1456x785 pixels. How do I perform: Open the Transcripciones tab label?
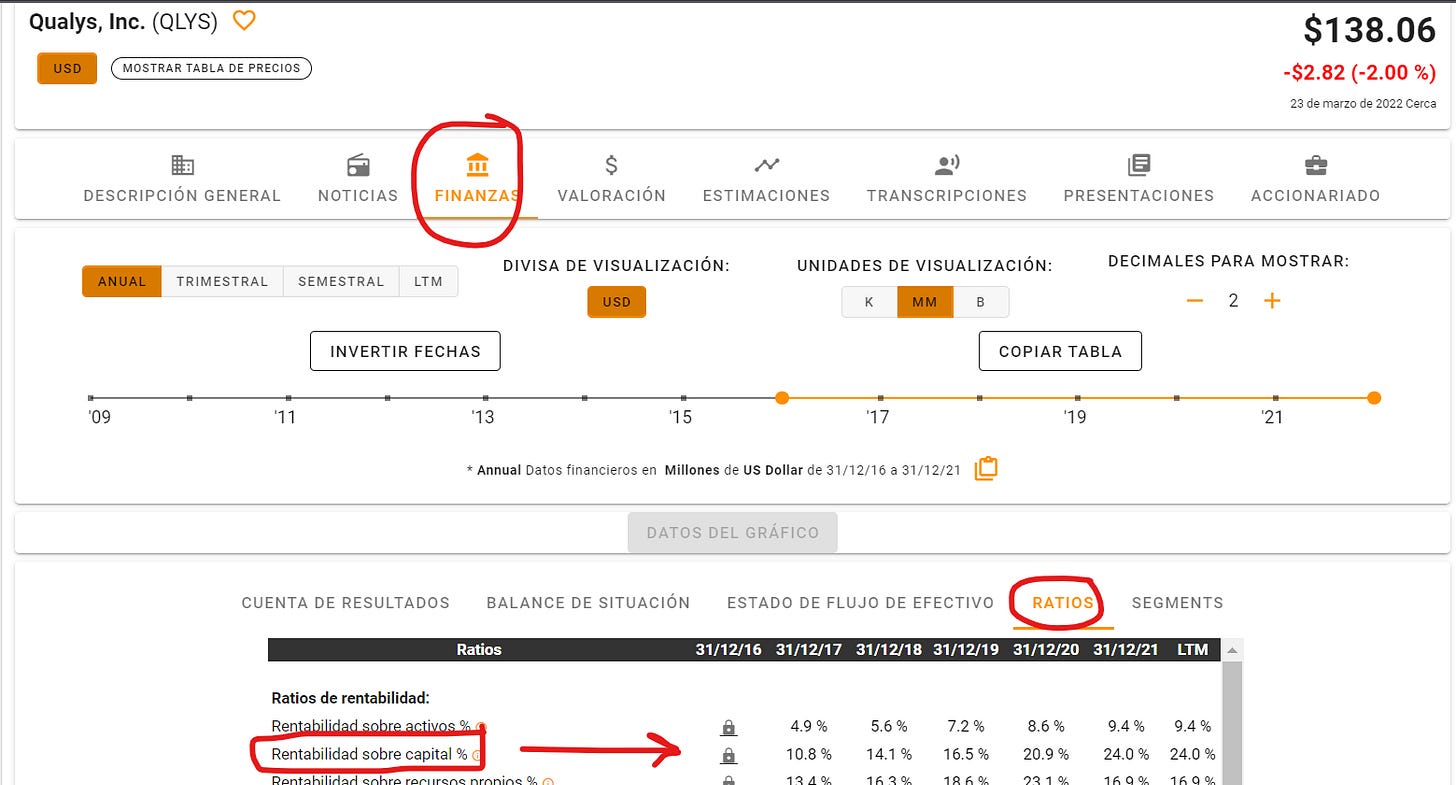point(946,196)
